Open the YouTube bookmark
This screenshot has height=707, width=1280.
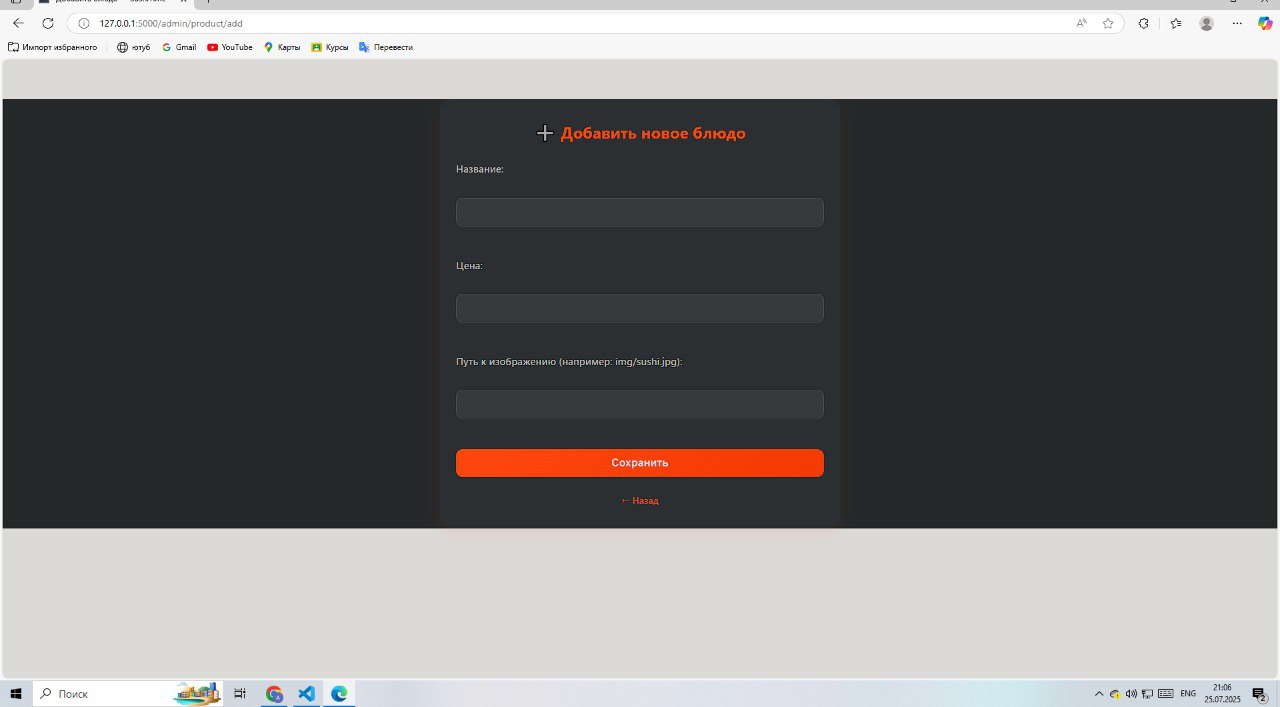(230, 47)
